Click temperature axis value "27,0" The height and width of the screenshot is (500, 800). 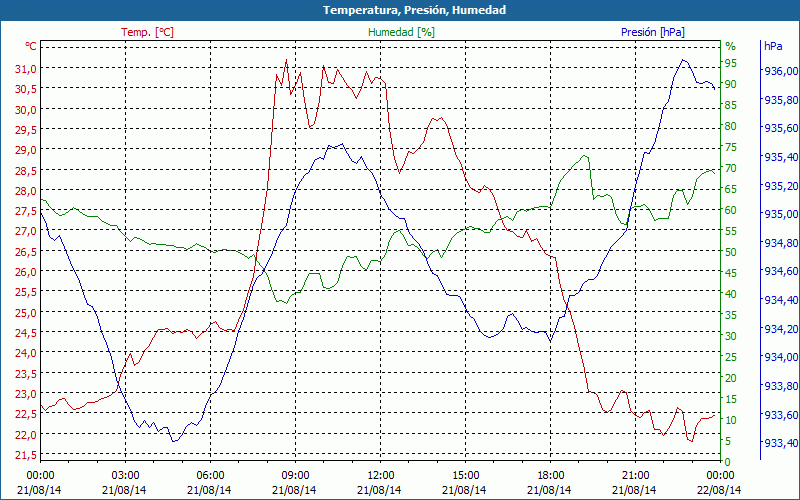click(24, 231)
